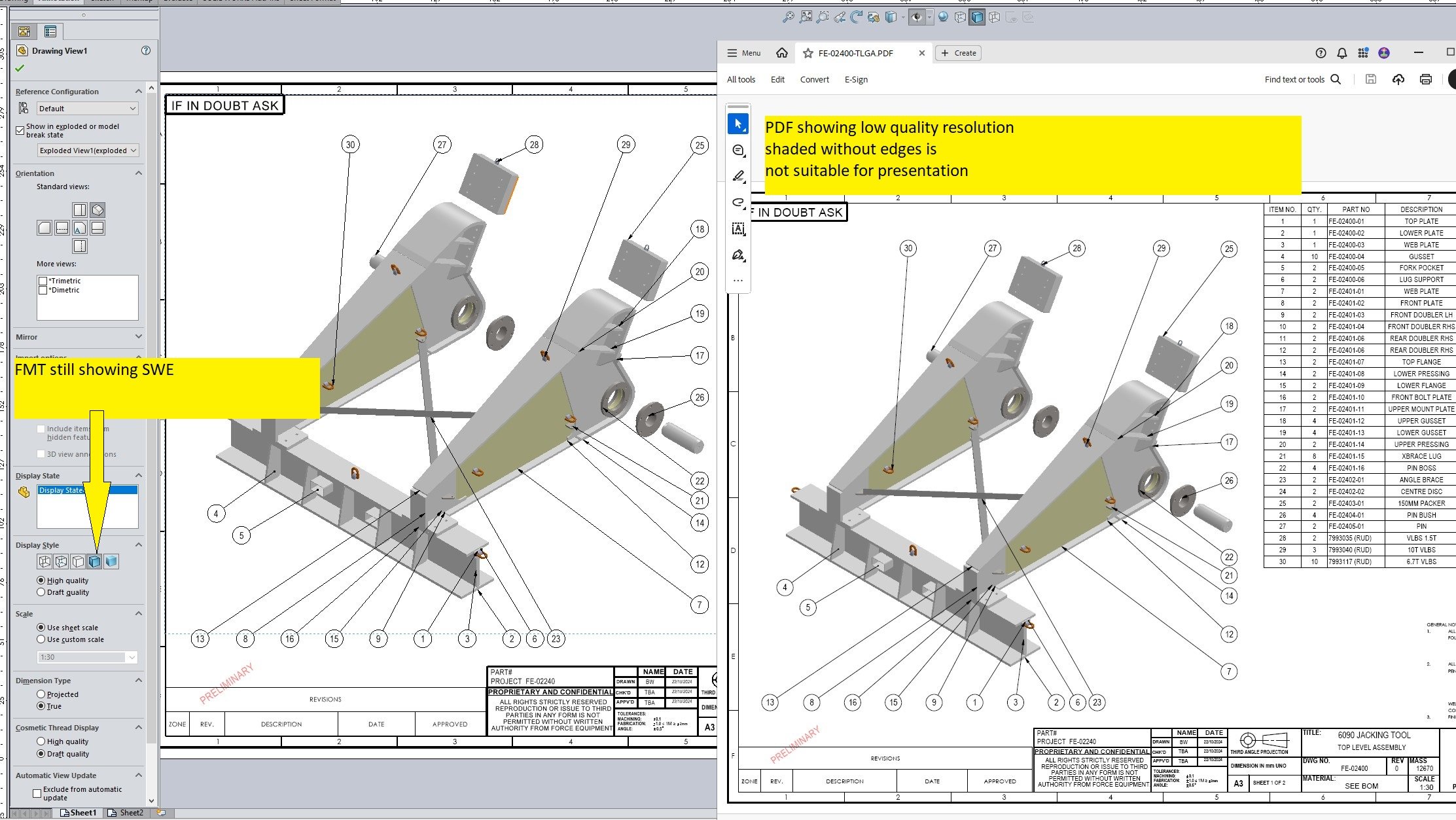Select the Bottom standard view button
Image resolution: width=1456 pixels, height=820 pixels.
[x=80, y=246]
